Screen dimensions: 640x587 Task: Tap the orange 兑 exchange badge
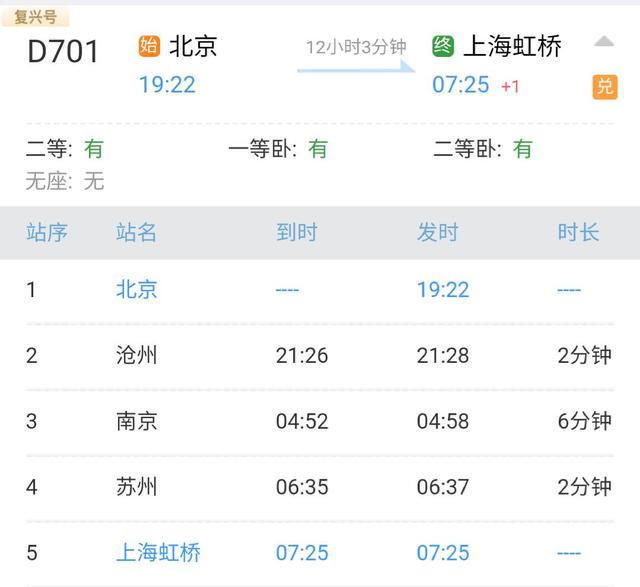pyautogui.click(x=605, y=86)
